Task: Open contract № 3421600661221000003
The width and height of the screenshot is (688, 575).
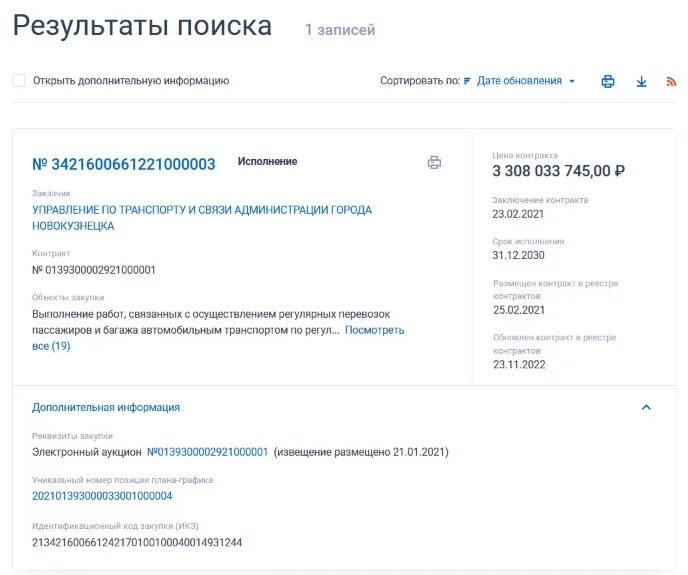Action: 124,164
